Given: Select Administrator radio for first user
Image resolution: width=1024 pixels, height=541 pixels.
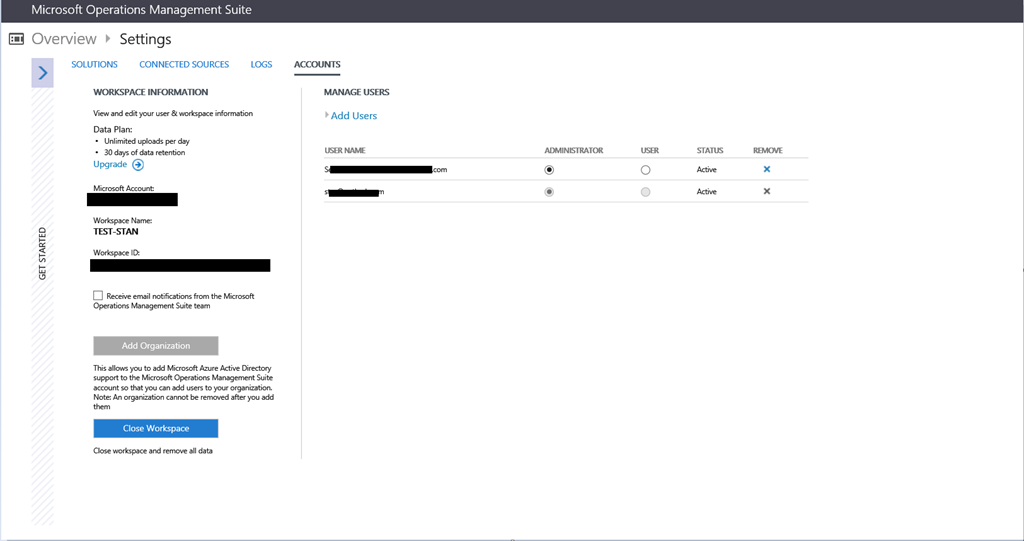Looking at the screenshot, I should tap(549, 170).
